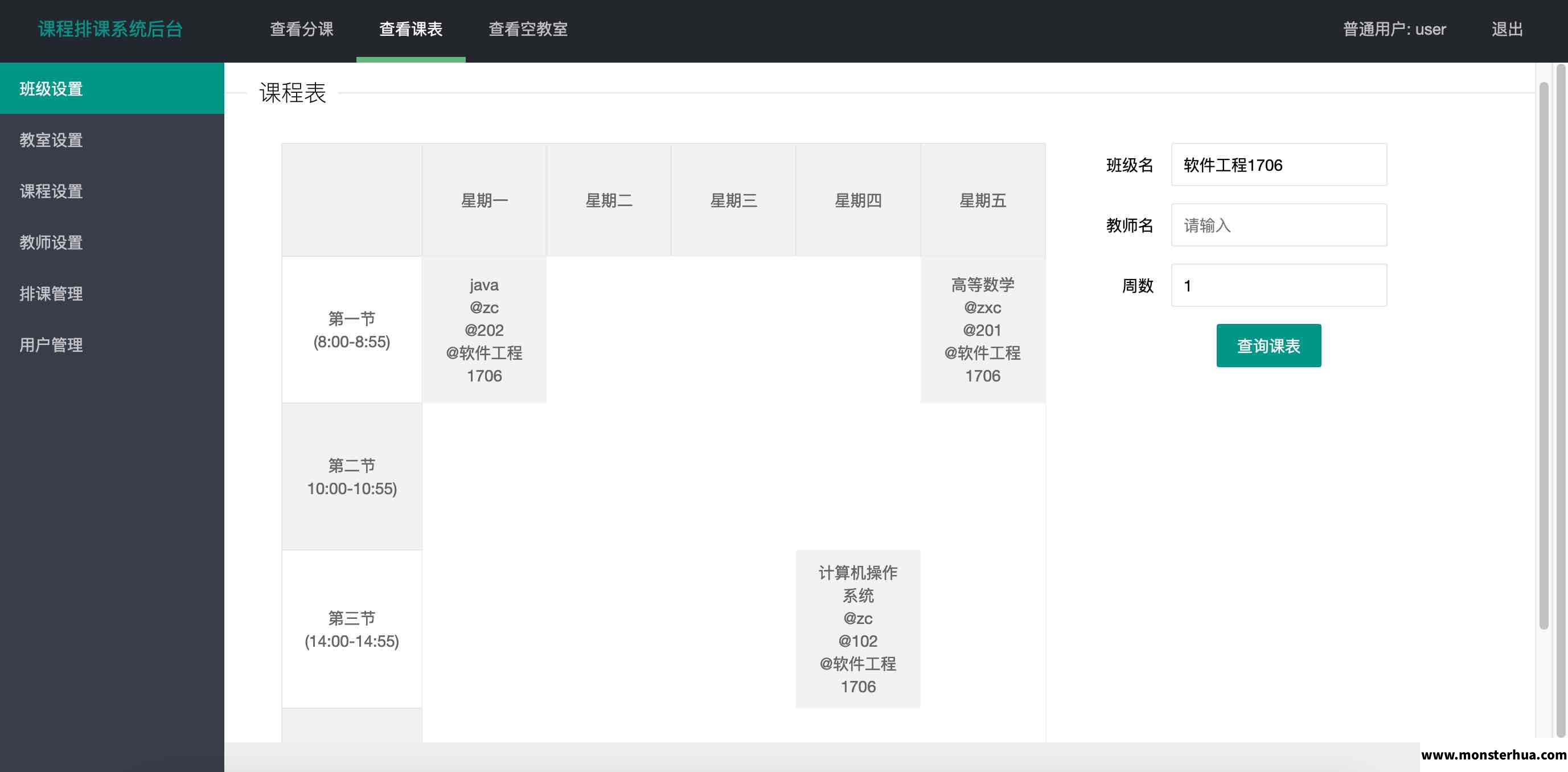Click the 班级名 field label
Image resolution: width=1568 pixels, height=772 pixels.
click(1129, 165)
